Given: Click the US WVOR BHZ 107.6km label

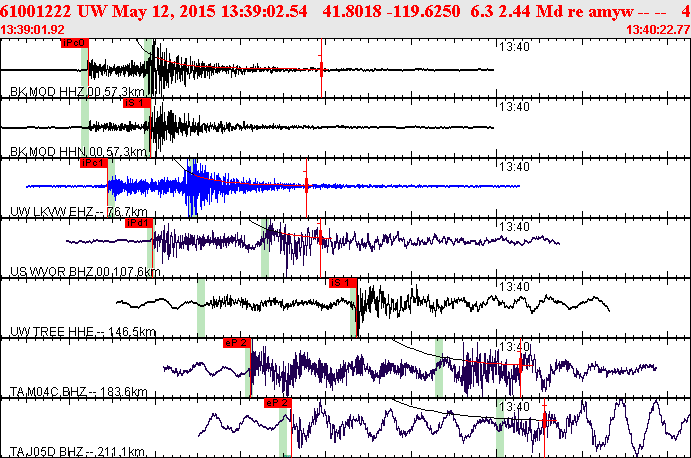Looking at the screenshot, I should click(x=85, y=272).
